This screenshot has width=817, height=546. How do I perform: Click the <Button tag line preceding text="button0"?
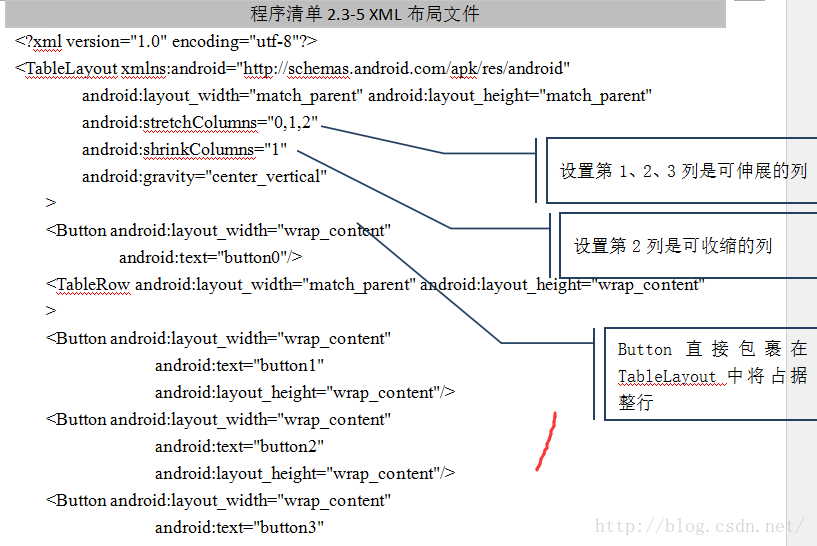click(218, 231)
